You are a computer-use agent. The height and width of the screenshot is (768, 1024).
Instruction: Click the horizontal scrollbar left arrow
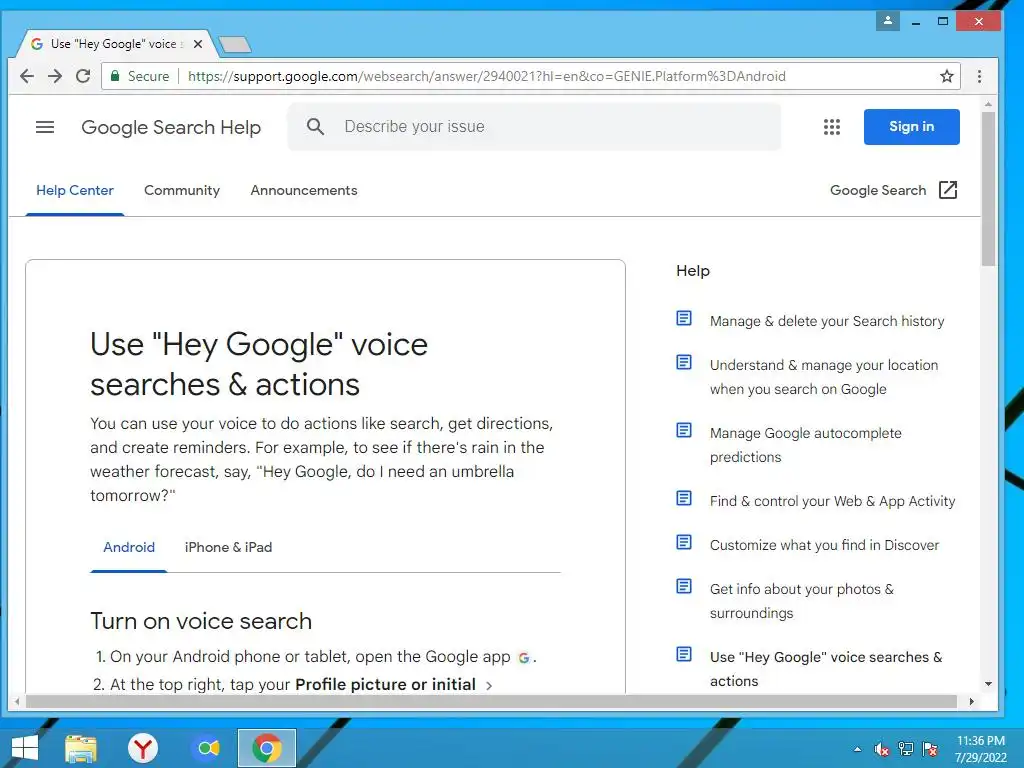[17, 701]
